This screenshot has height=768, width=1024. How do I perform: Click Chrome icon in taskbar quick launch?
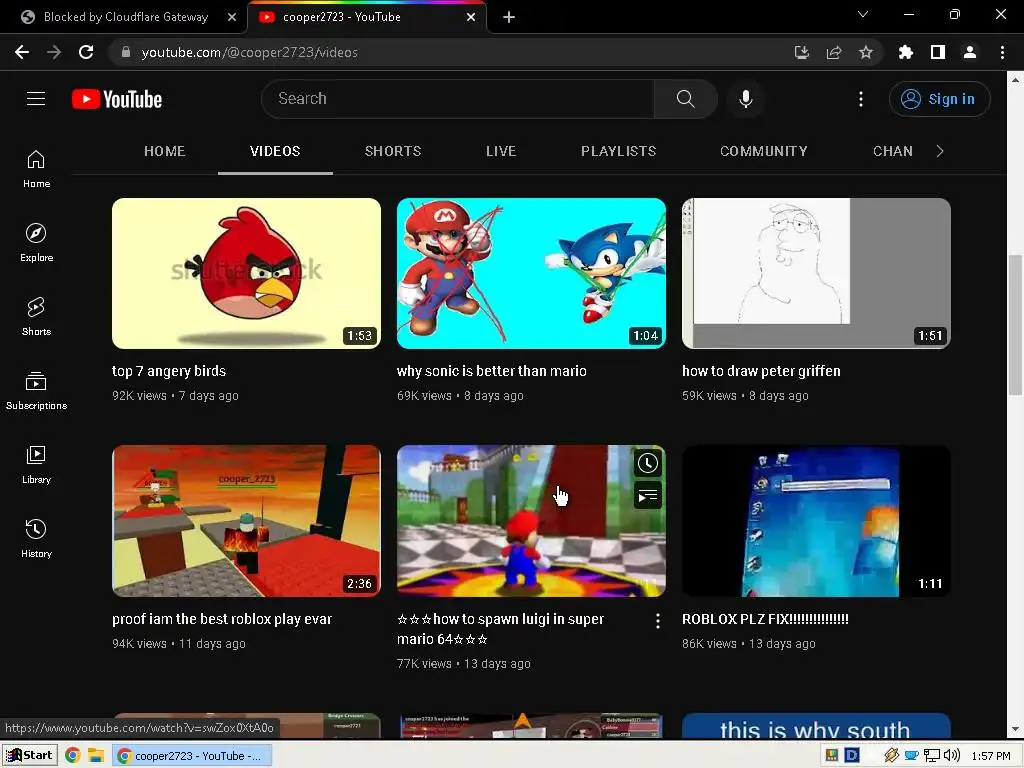click(72, 756)
